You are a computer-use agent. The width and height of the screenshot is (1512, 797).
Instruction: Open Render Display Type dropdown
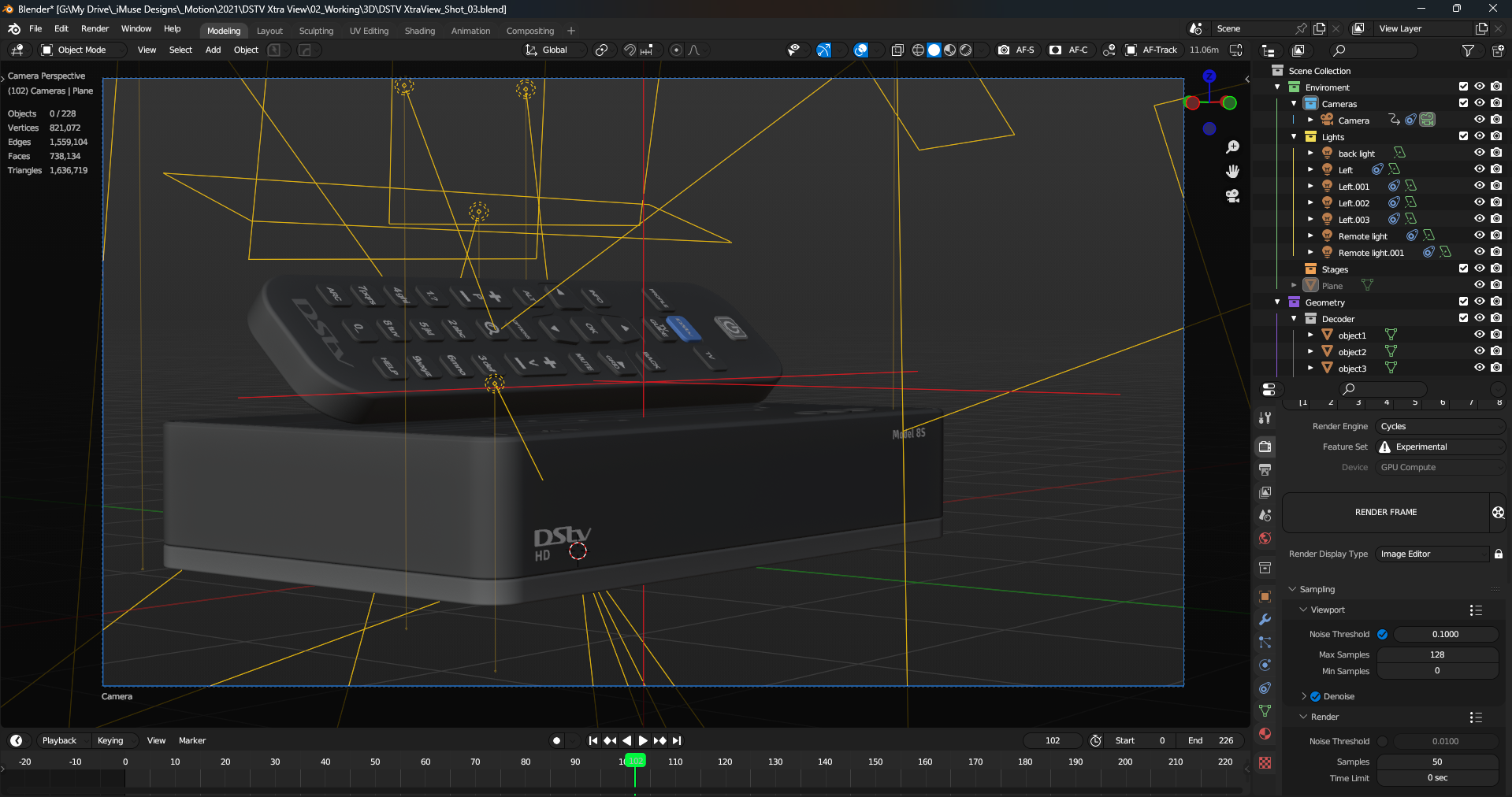click(x=1432, y=554)
